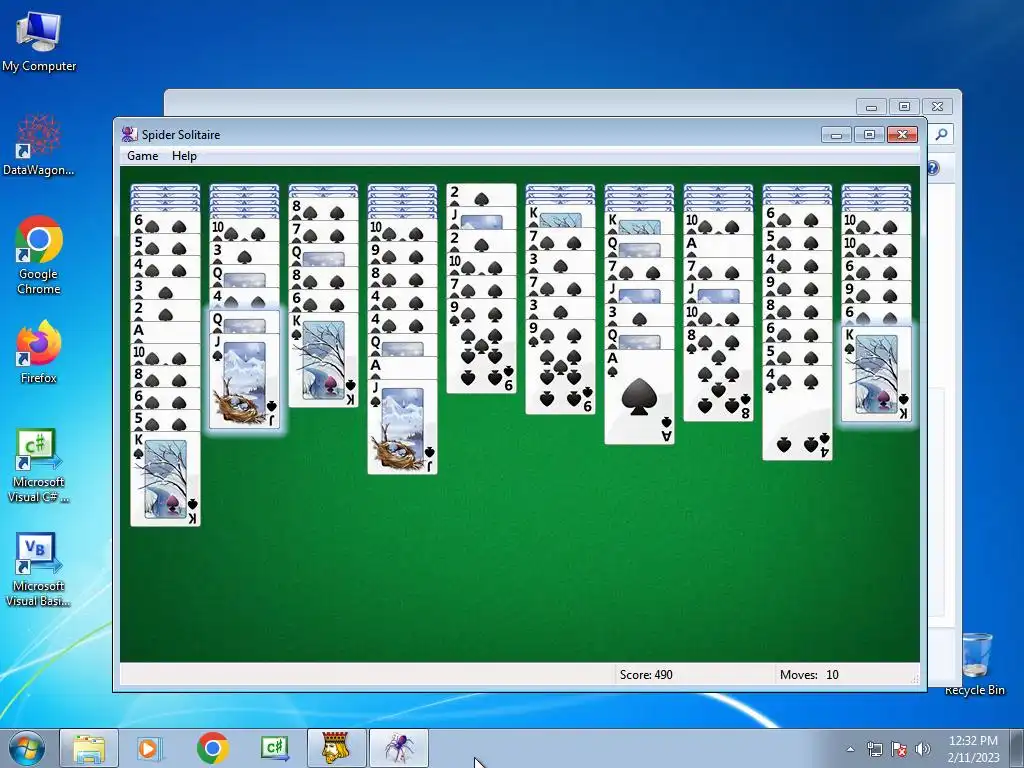Select the 6 of spades ending the sixth column
The image size is (1024, 768).
coord(560,366)
